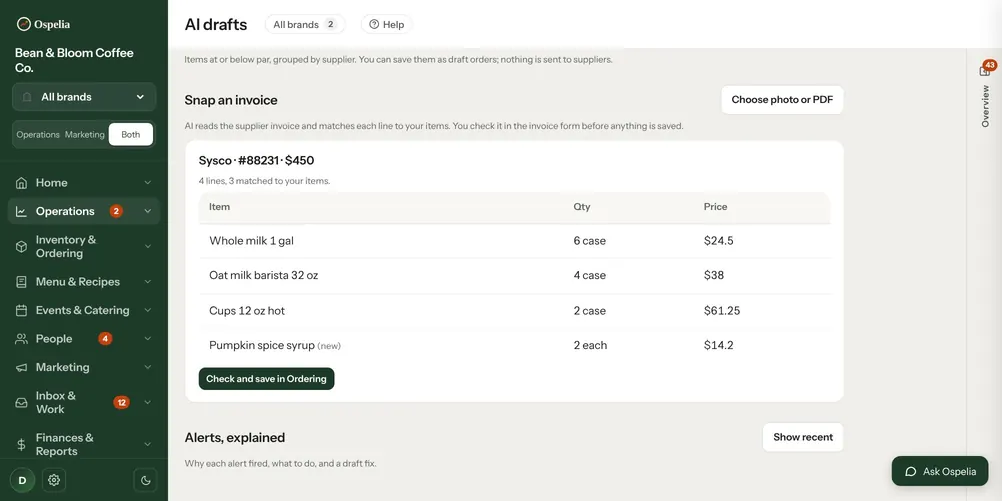Click the Show recent button
The image size is (1002, 501).
(x=803, y=437)
